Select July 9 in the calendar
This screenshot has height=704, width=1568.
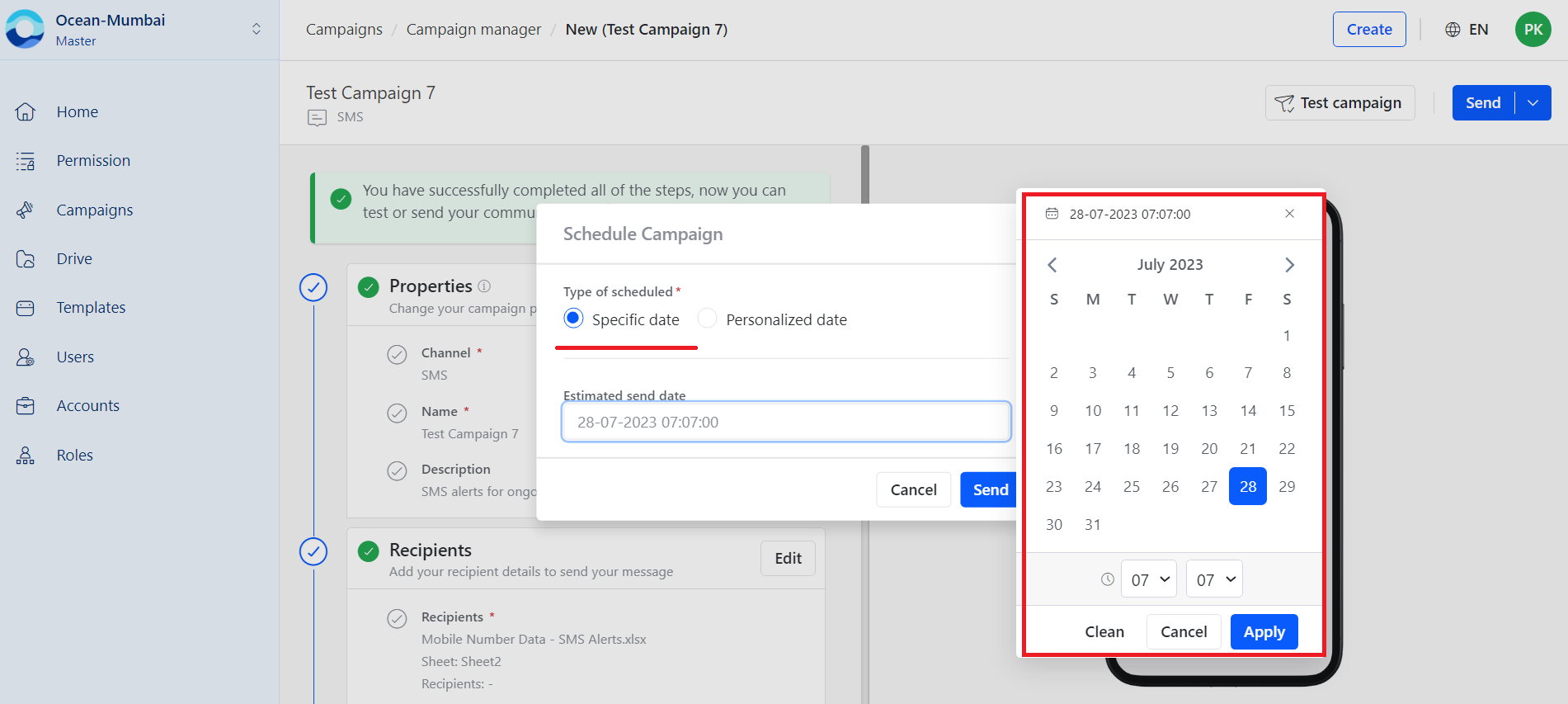(x=1054, y=411)
